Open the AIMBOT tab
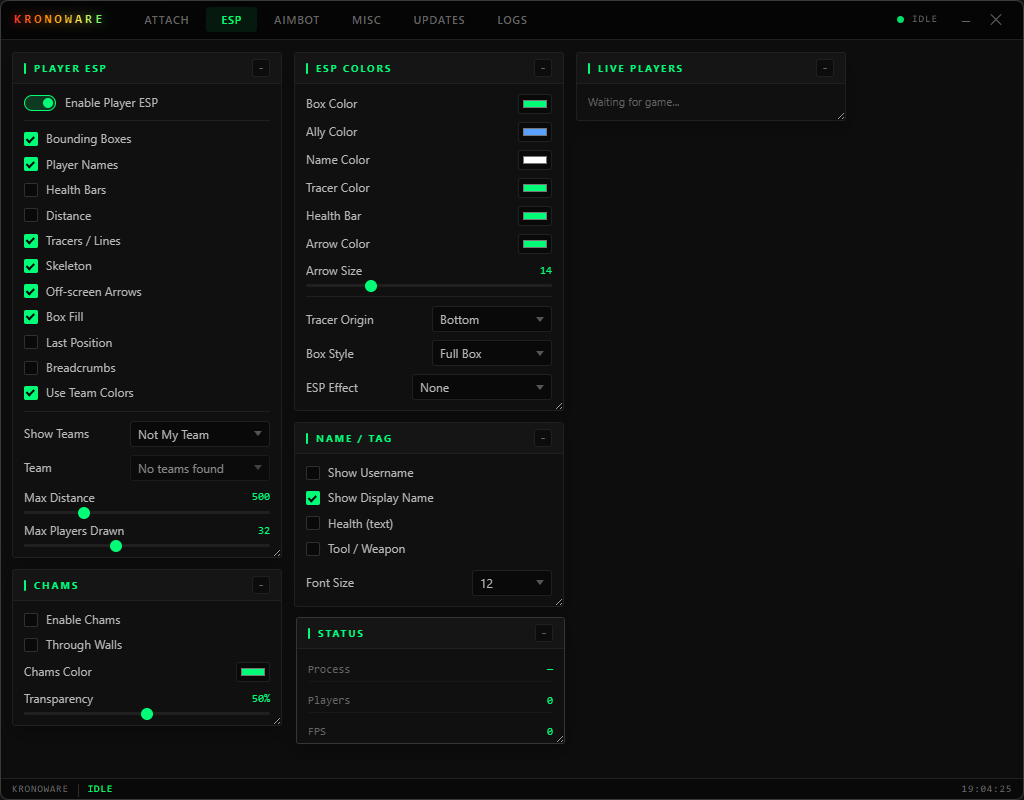The width and height of the screenshot is (1024, 800). click(296, 20)
